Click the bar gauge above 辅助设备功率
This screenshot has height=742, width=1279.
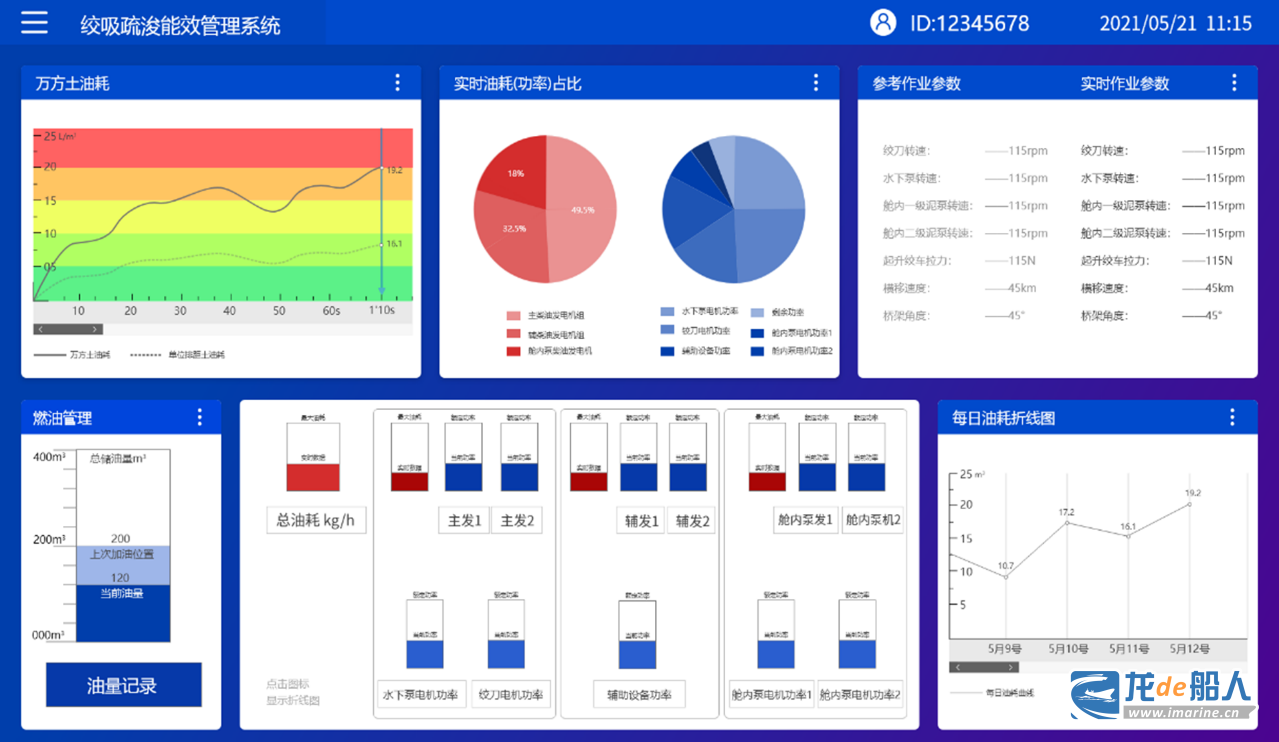[637, 635]
